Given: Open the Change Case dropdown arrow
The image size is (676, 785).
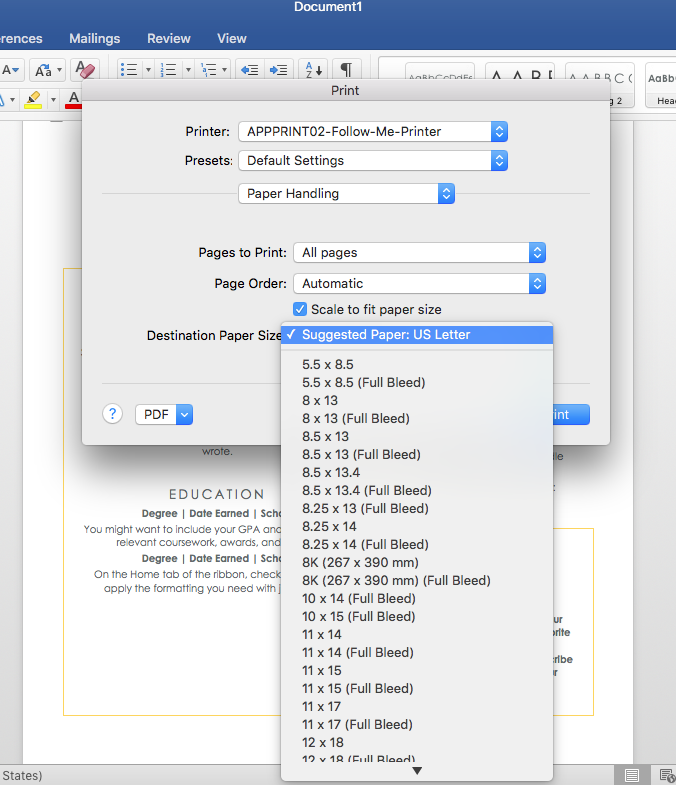Looking at the screenshot, I should tap(59, 70).
